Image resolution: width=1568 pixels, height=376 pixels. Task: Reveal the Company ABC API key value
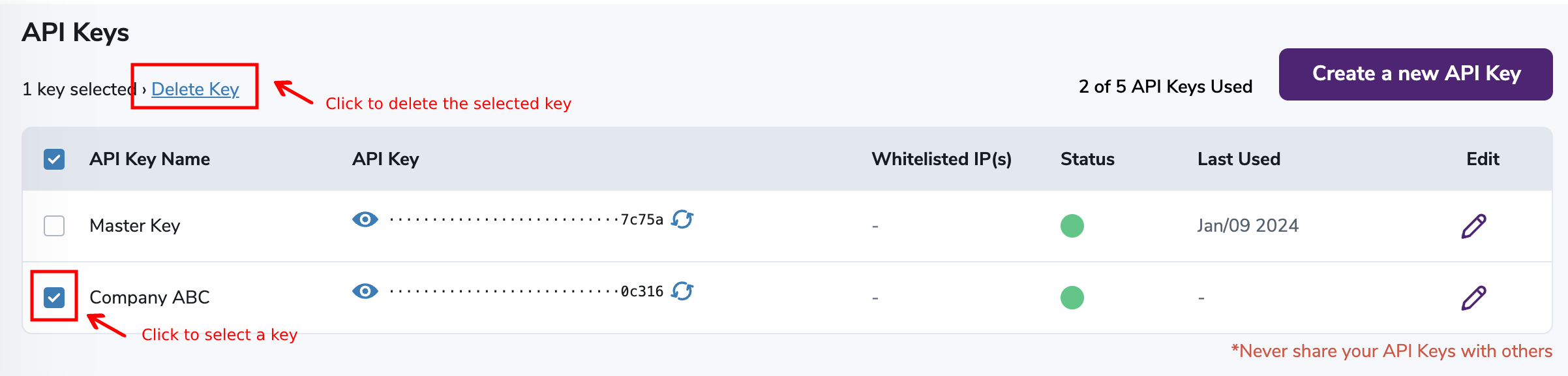[x=366, y=292]
